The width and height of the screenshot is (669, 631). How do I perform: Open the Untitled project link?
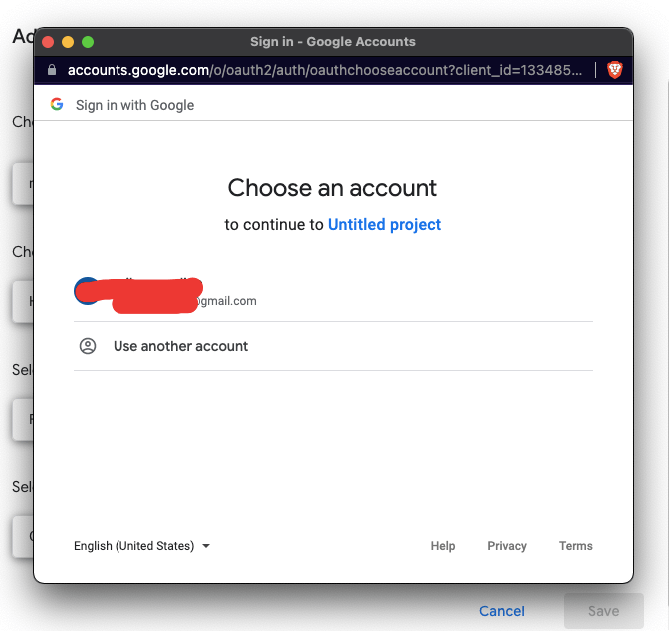384,224
